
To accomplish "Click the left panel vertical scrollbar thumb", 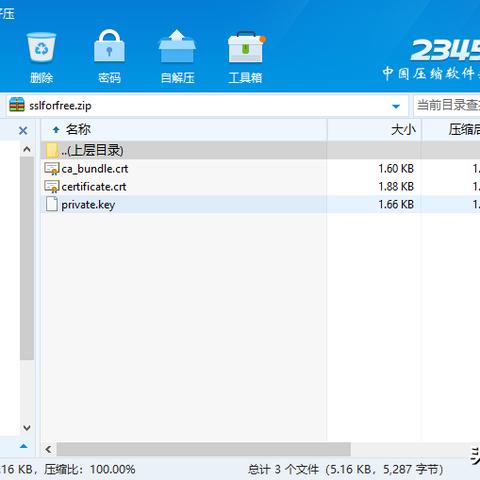I will pos(27,258).
